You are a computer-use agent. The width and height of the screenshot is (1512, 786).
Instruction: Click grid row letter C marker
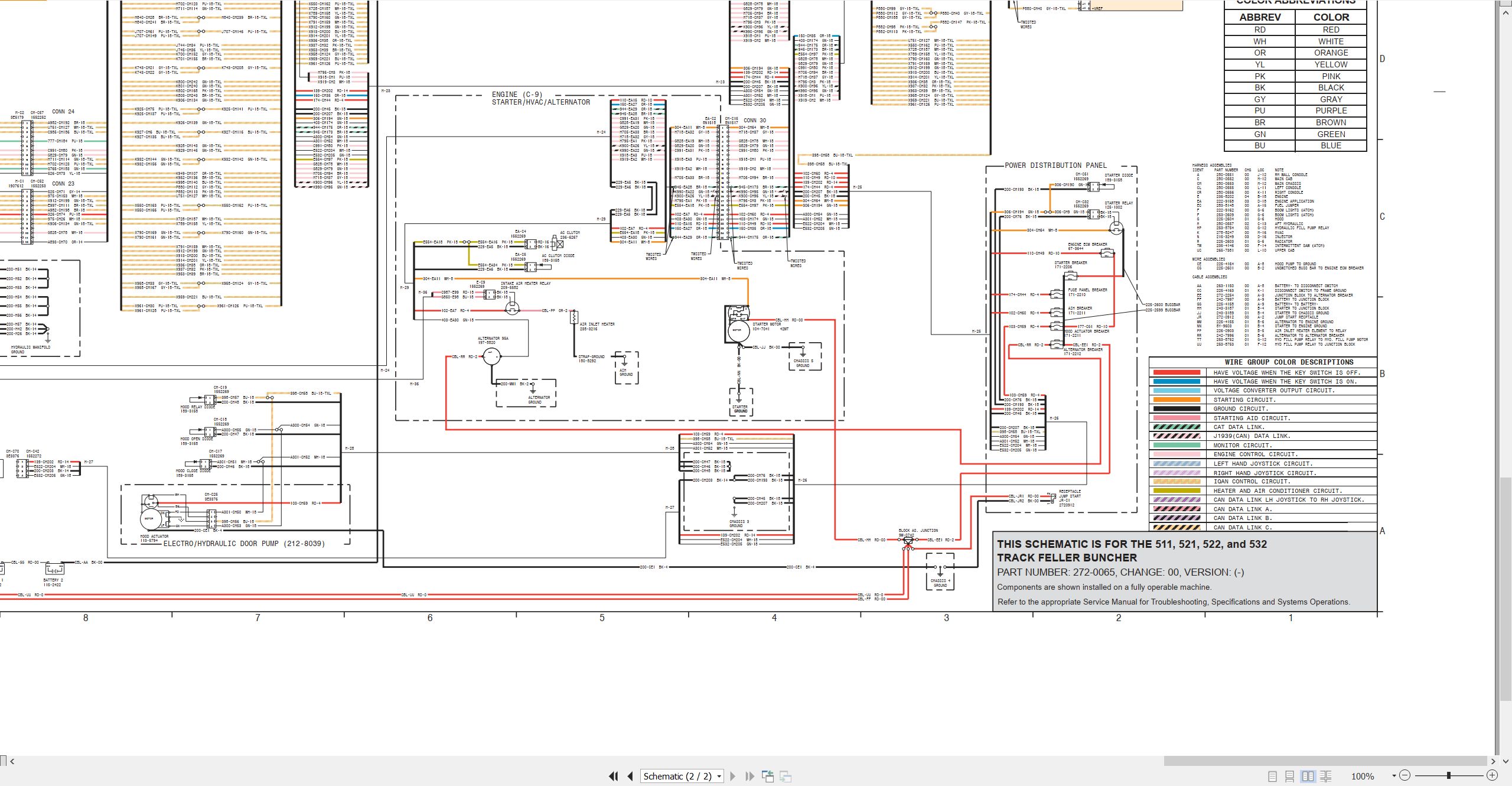(x=1382, y=216)
